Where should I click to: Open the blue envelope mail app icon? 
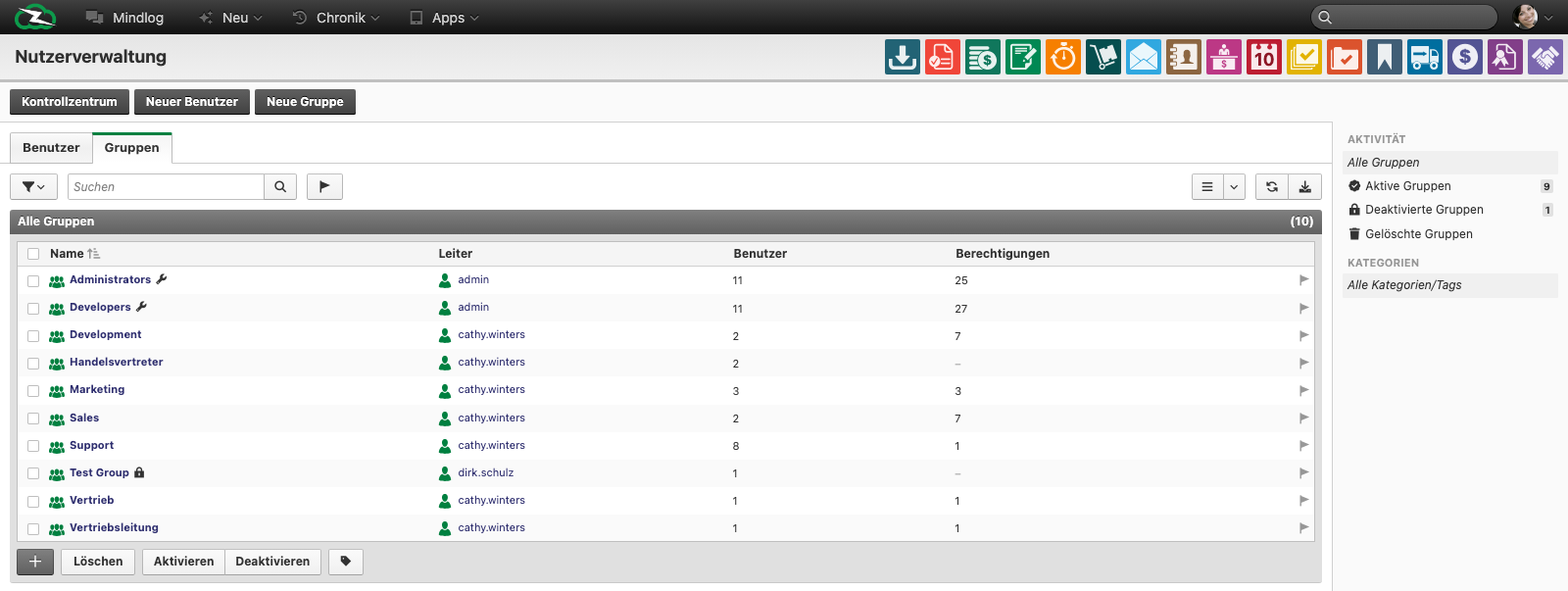1143,57
